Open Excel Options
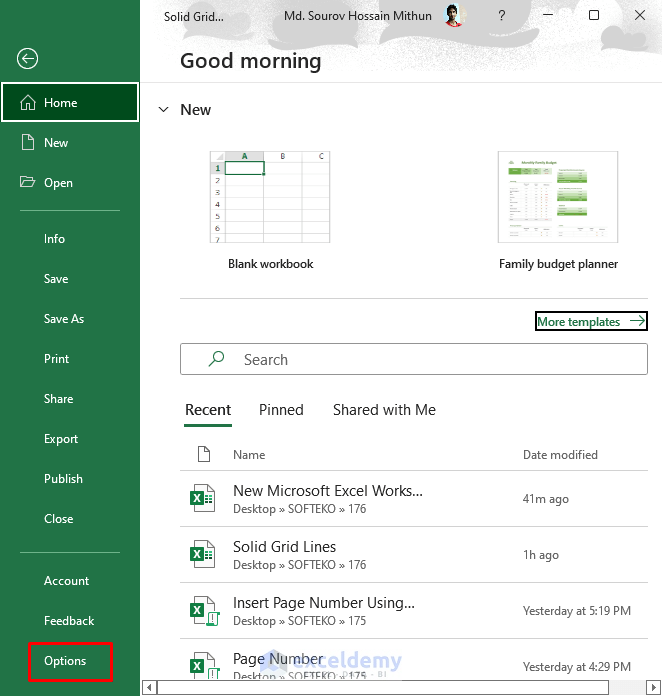 click(x=65, y=661)
